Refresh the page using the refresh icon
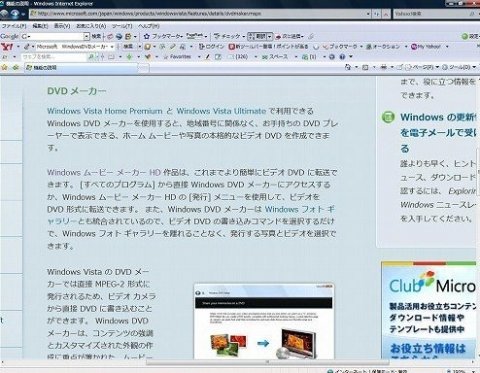The width and height of the screenshot is (480, 373). point(377,14)
